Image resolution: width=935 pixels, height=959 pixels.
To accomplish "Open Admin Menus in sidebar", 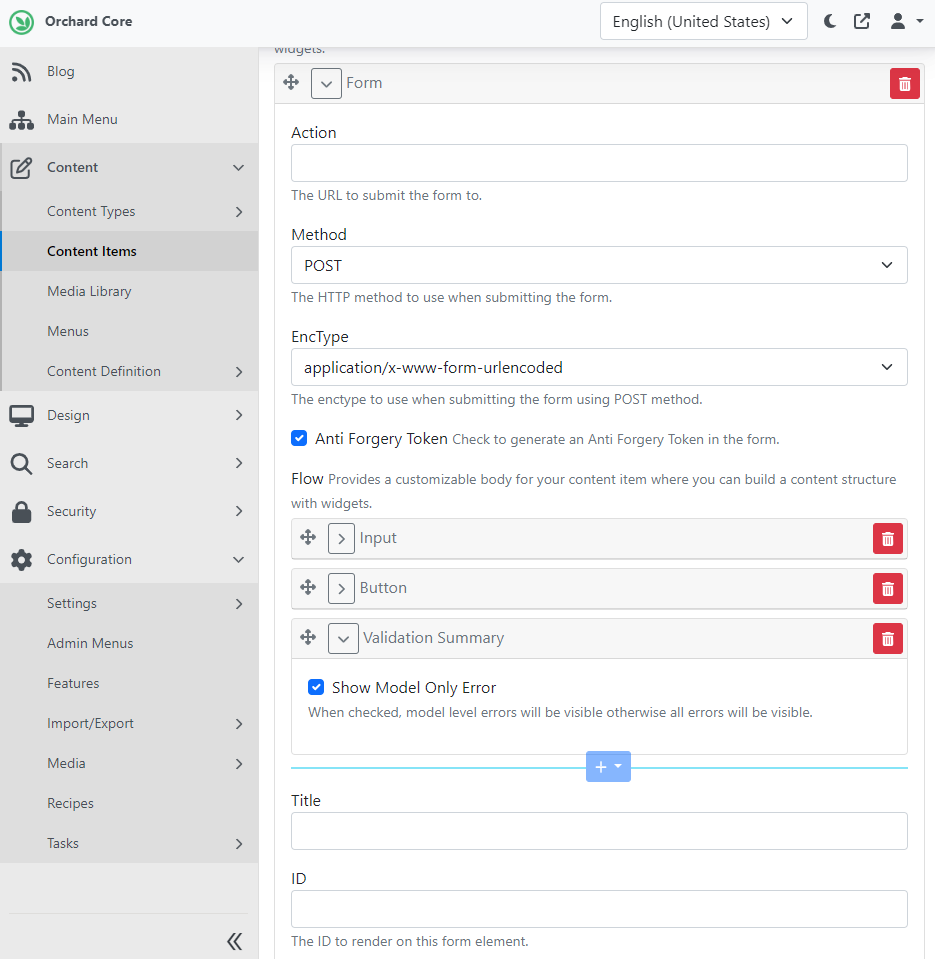I will (129, 643).
